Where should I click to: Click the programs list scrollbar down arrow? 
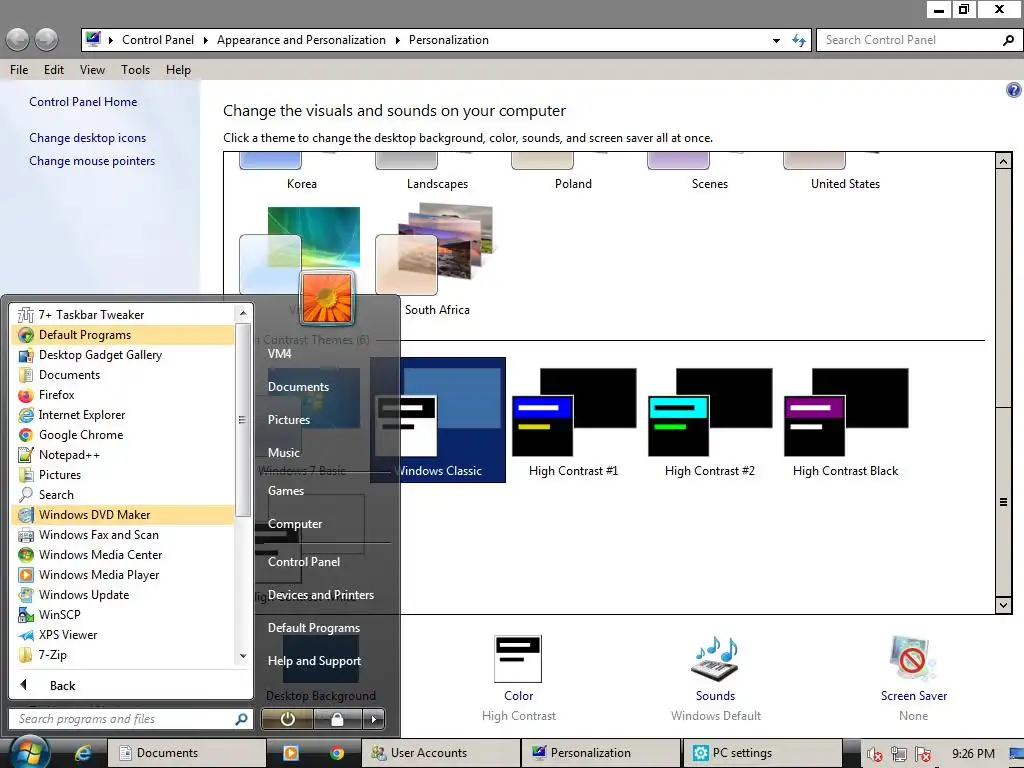pyautogui.click(x=243, y=656)
